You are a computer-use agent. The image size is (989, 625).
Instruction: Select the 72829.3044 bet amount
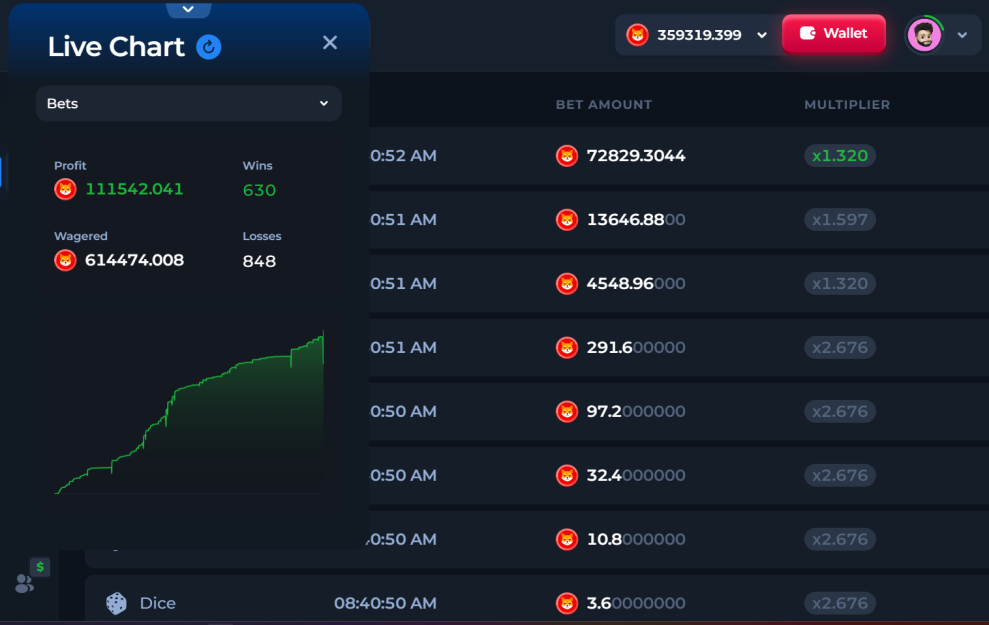636,156
